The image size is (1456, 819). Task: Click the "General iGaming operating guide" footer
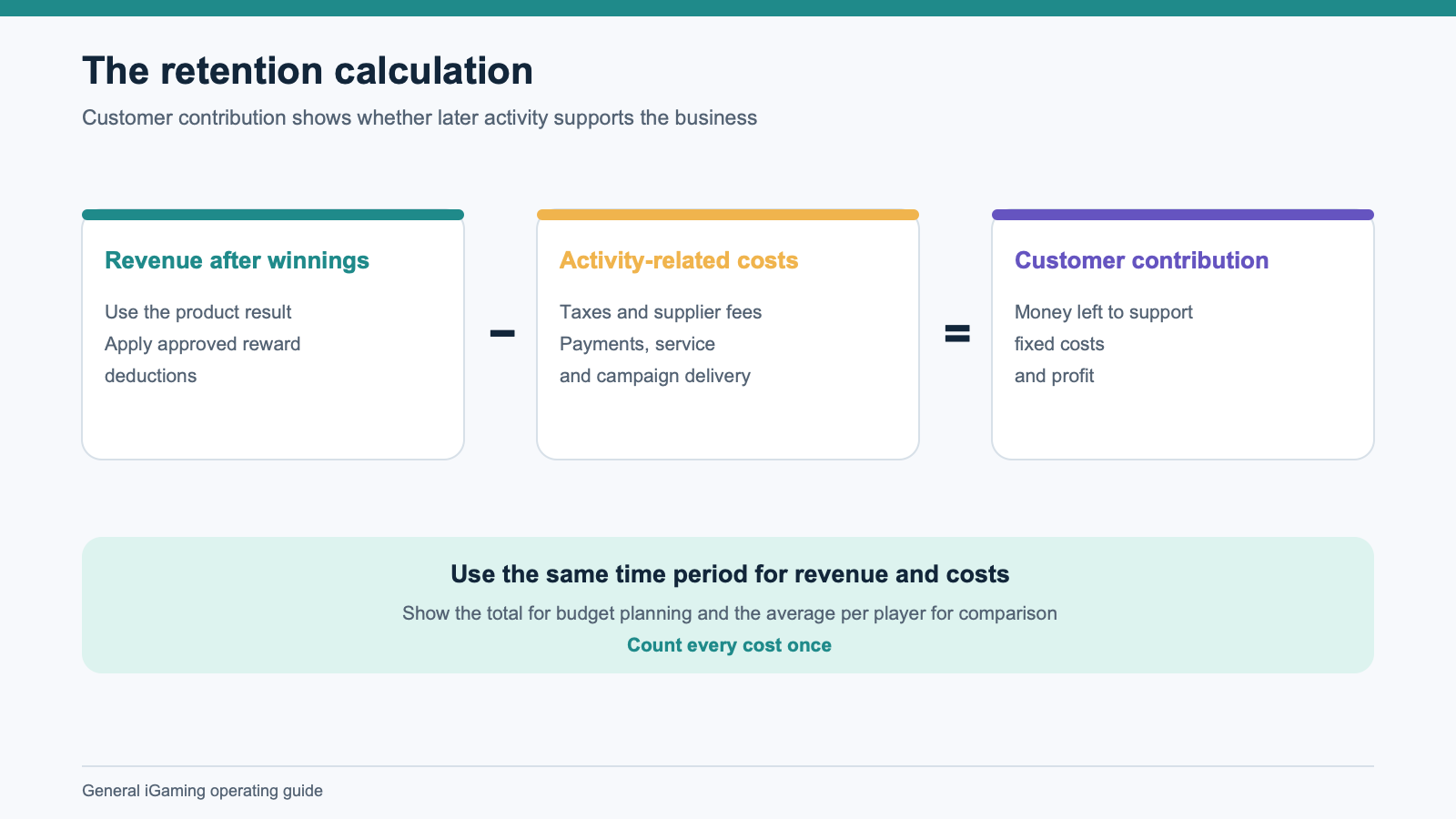202,791
